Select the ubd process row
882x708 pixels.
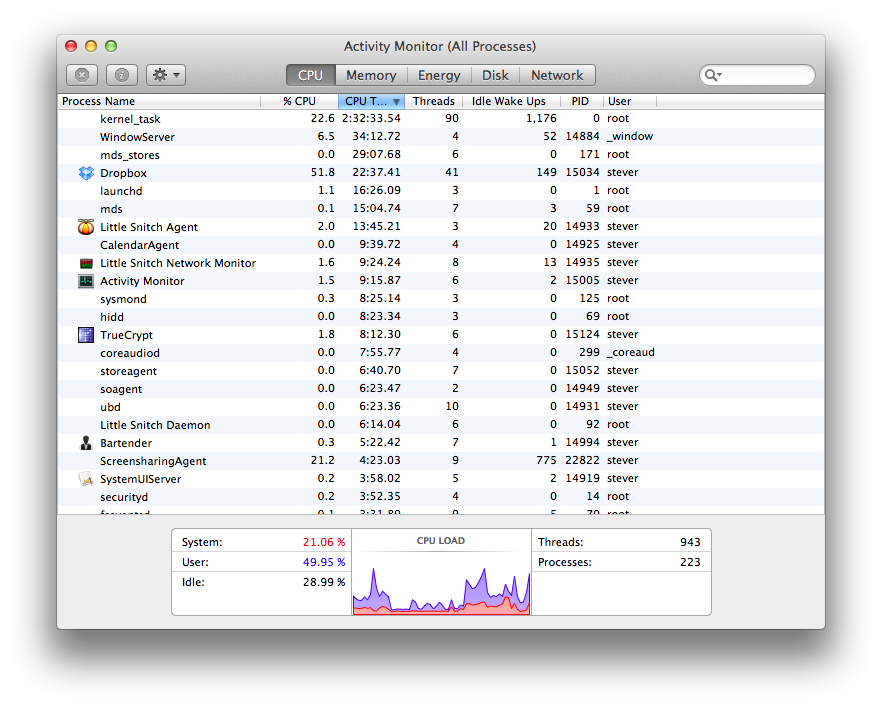click(x=441, y=407)
